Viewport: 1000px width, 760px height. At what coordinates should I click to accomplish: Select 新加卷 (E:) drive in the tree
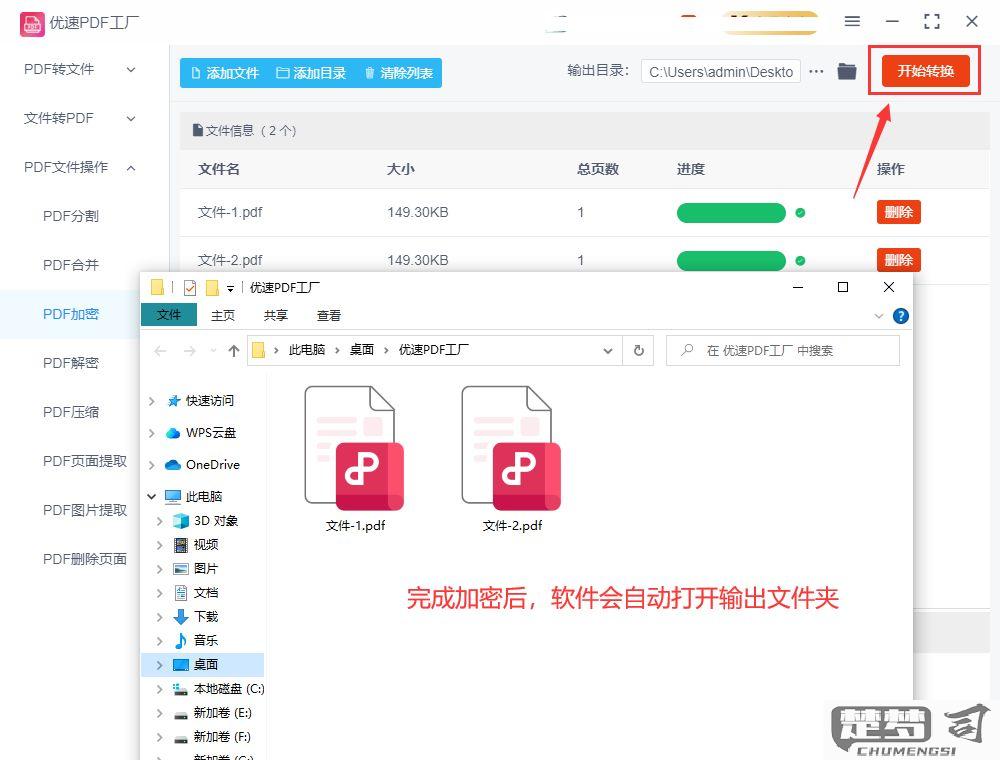(222, 713)
